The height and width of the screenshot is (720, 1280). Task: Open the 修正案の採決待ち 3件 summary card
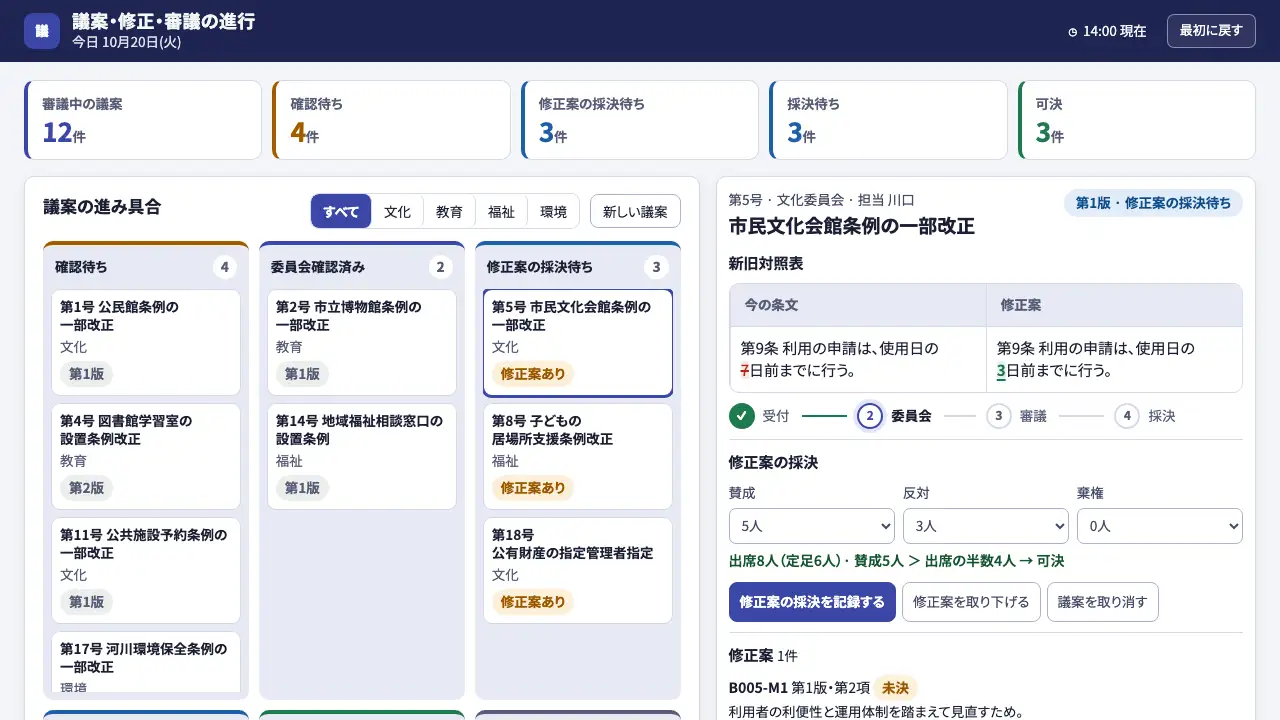[x=640, y=120]
